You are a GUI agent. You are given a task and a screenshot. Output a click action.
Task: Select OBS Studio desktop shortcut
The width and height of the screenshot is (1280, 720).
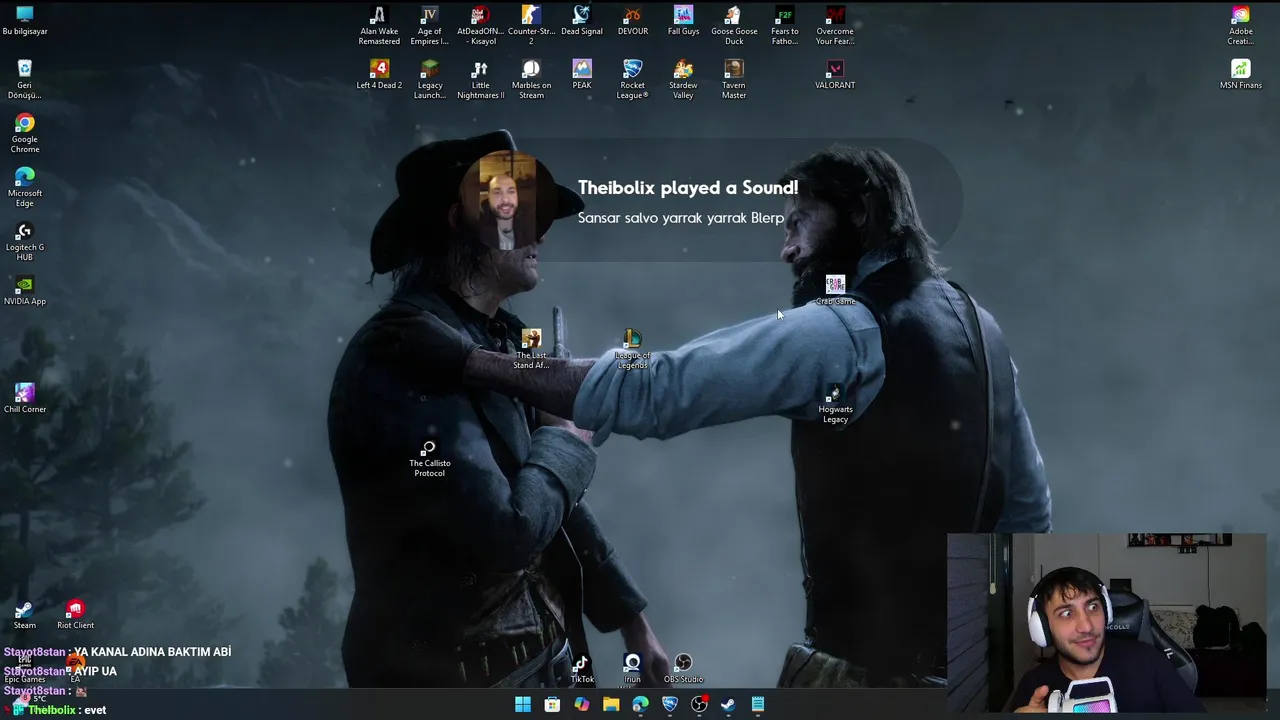[683, 669]
